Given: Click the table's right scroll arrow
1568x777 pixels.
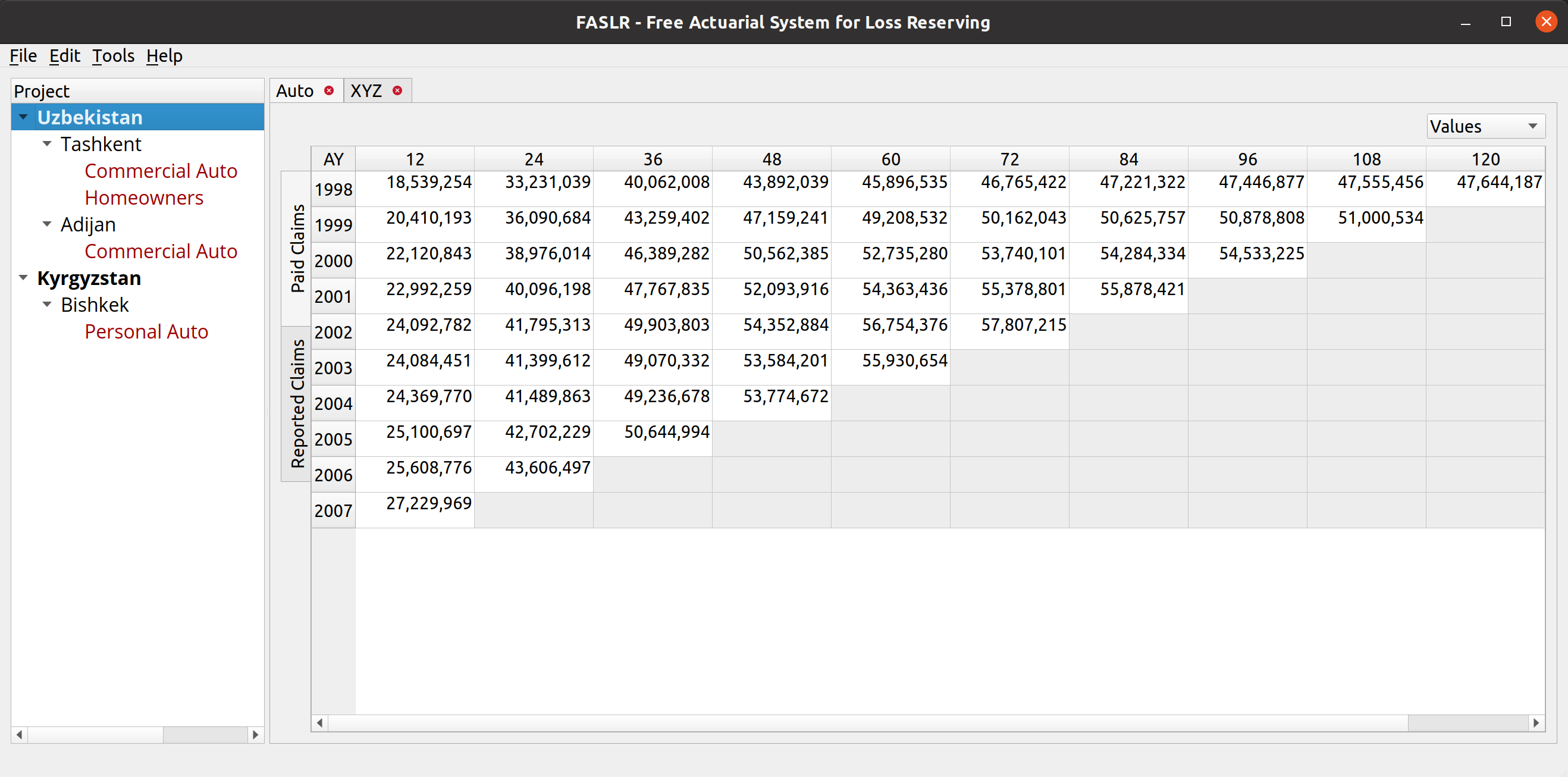Looking at the screenshot, I should coord(1536,723).
